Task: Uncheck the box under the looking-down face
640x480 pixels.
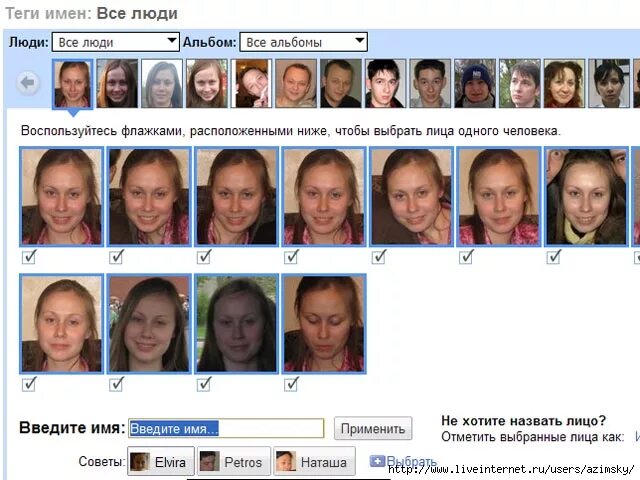Action: point(291,384)
